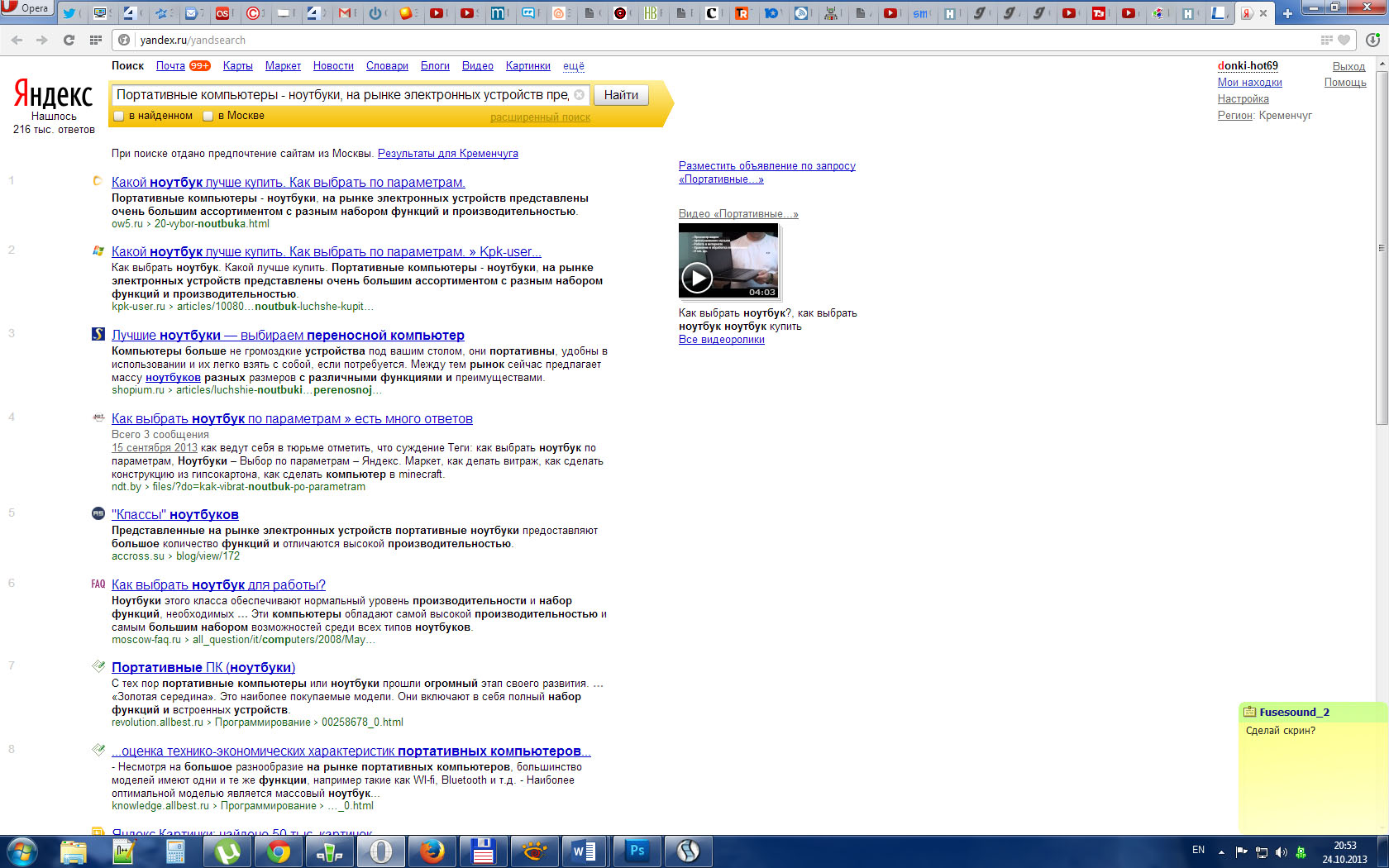Image resolution: width=1389 pixels, height=868 pixels.
Task: Open the Настройка settings link
Action: click(1243, 99)
